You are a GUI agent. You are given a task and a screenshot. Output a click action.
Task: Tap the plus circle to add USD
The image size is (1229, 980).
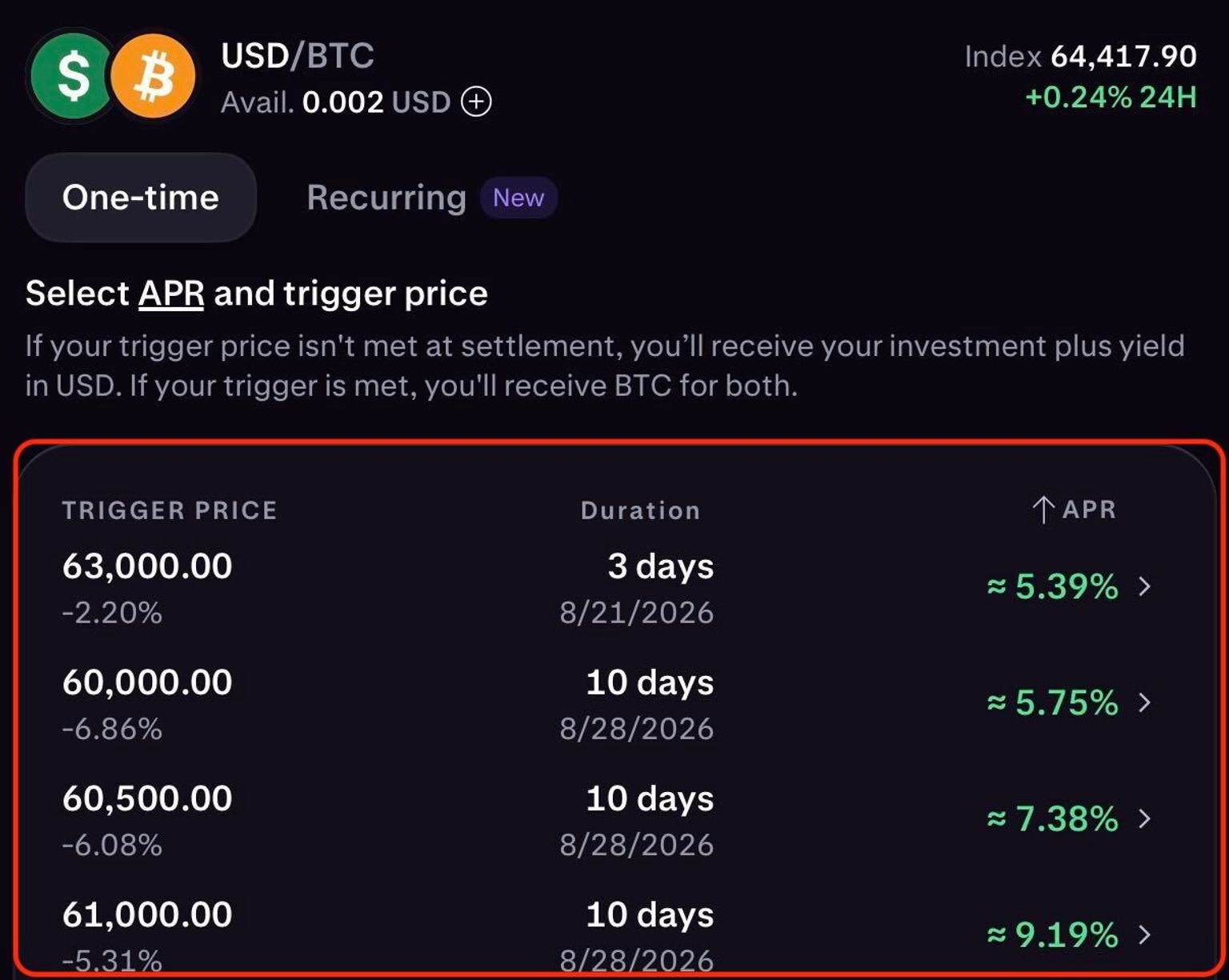click(476, 102)
